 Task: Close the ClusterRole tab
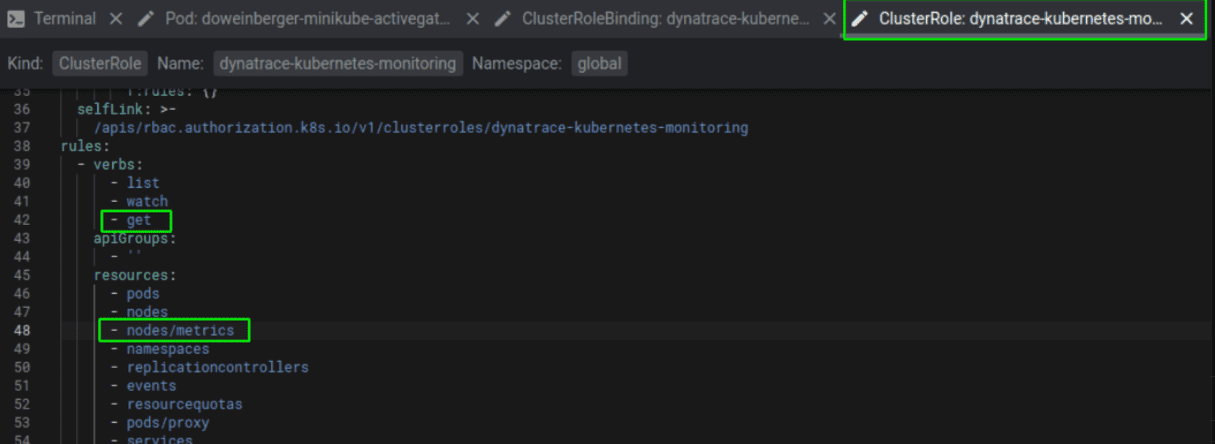(1186, 19)
